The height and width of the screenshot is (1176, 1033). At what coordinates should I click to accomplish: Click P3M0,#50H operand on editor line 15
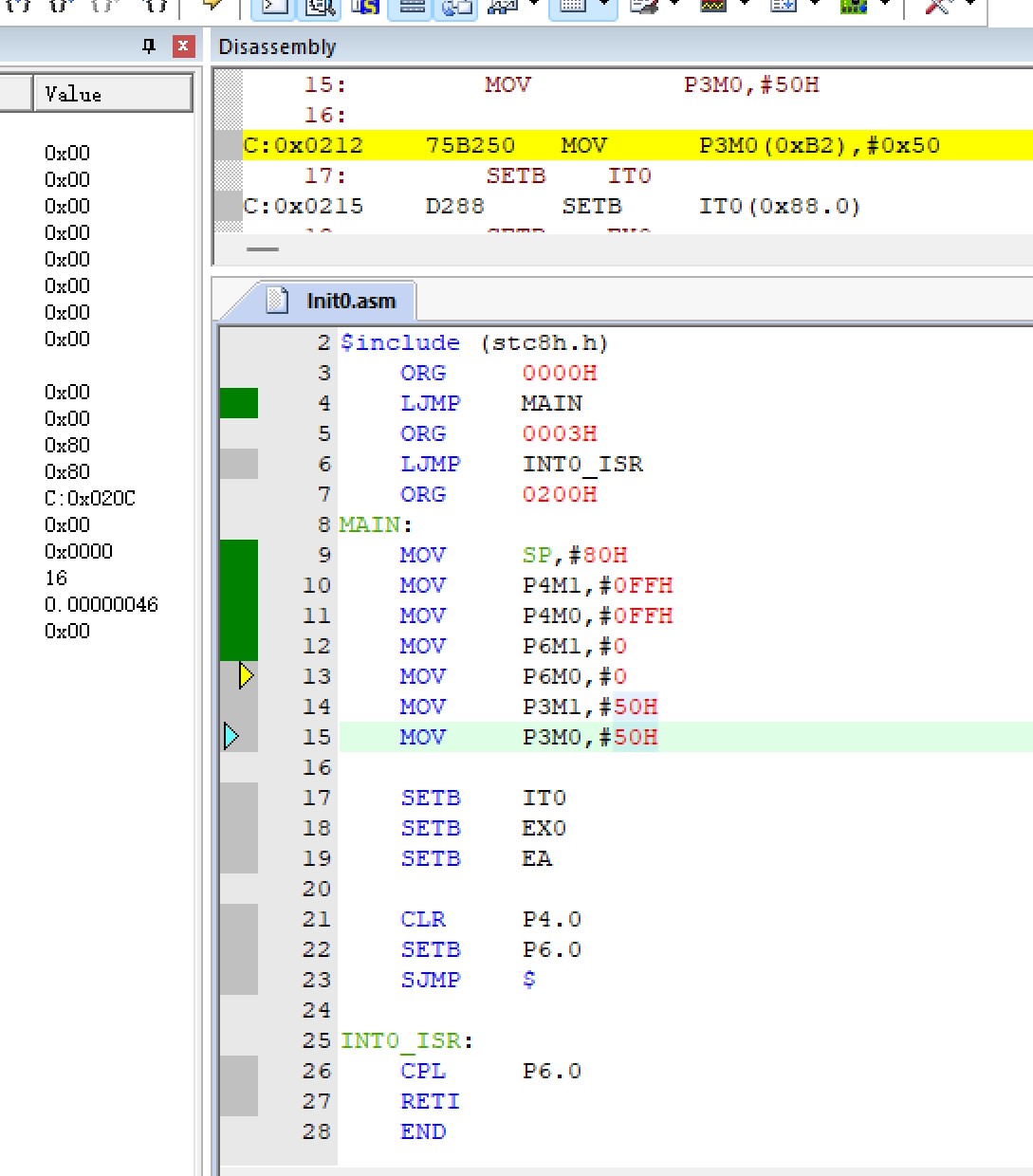pos(590,737)
